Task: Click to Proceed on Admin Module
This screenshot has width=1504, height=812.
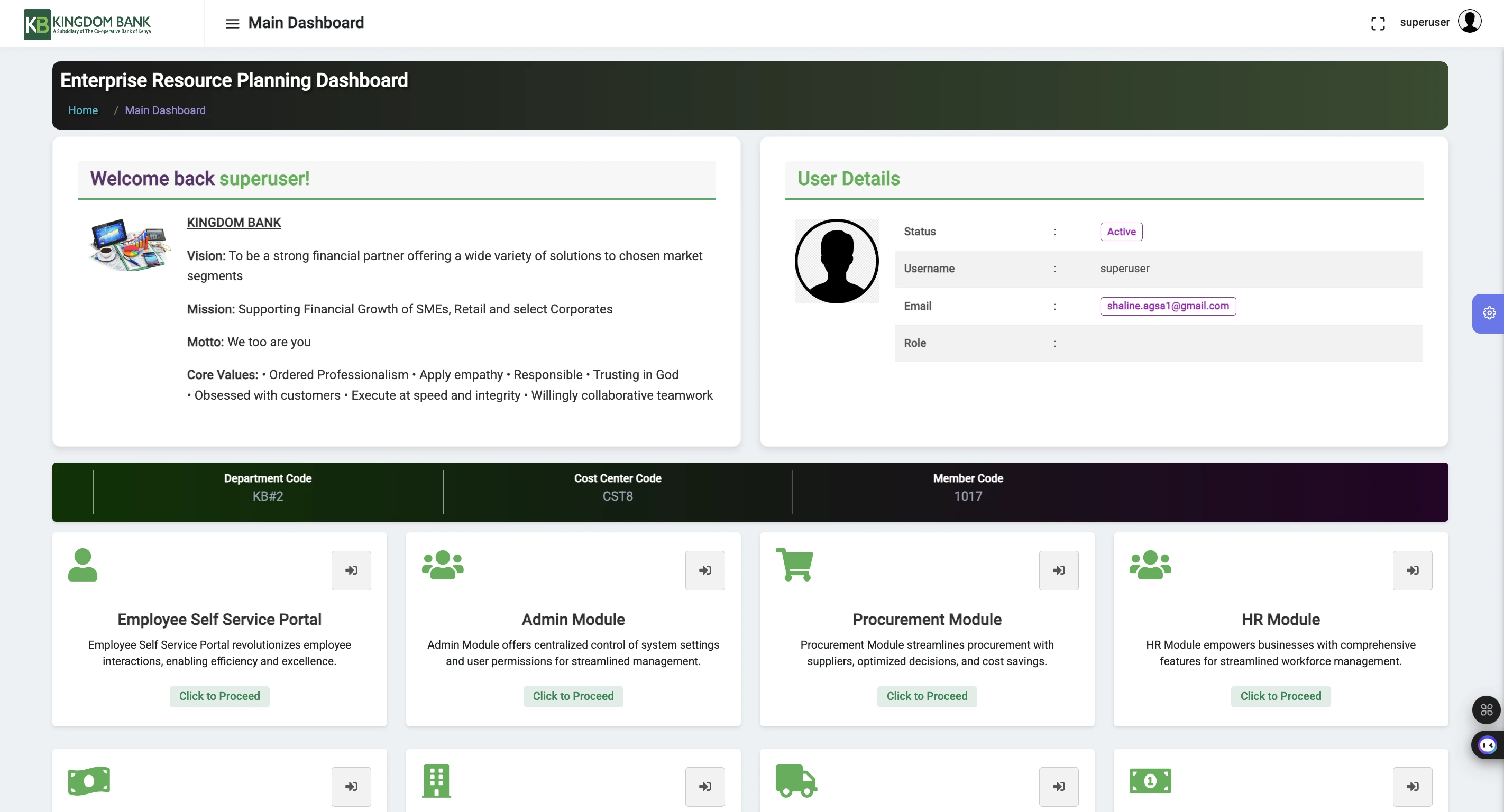Action: [573, 696]
